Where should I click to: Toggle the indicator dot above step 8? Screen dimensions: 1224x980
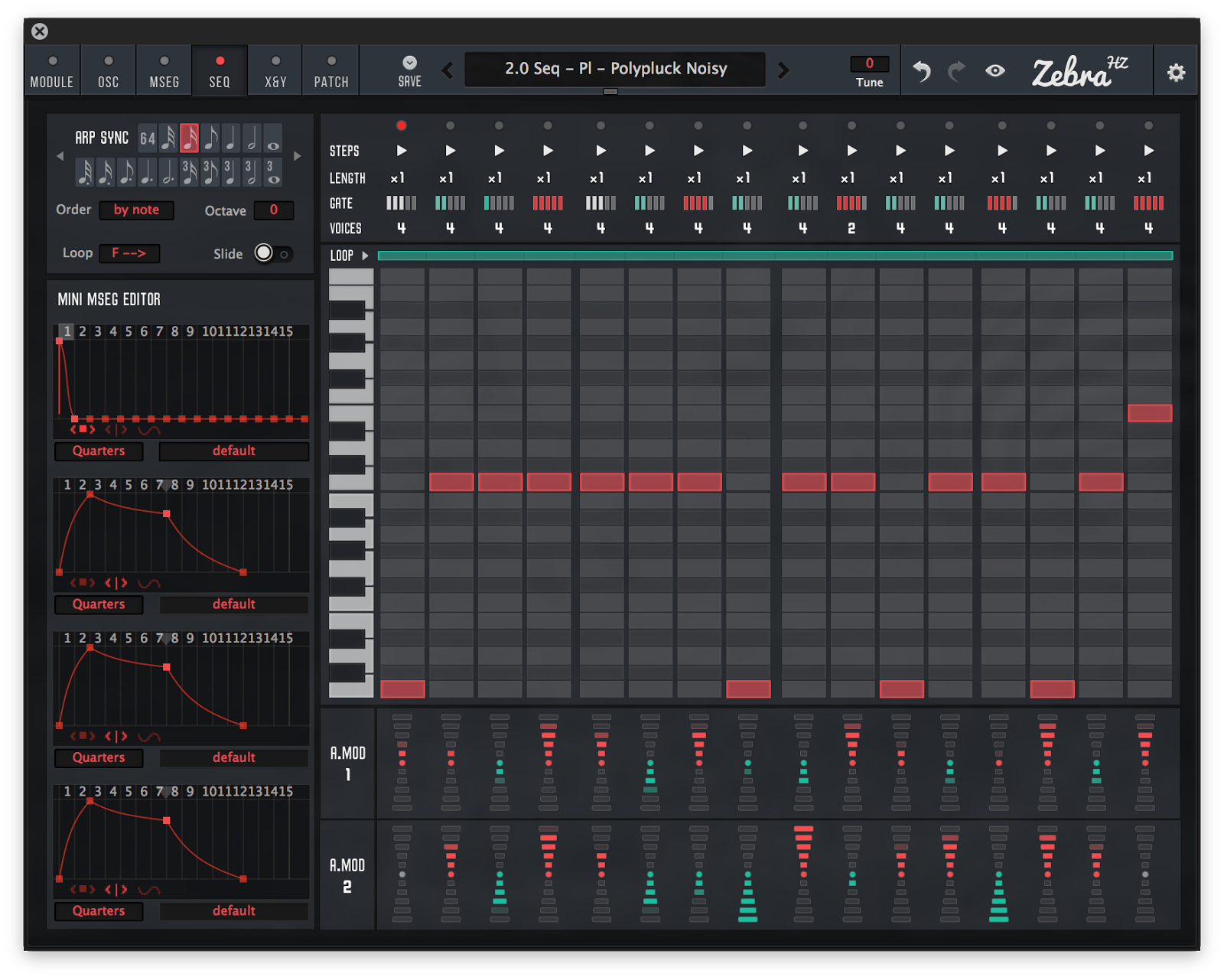[747, 125]
